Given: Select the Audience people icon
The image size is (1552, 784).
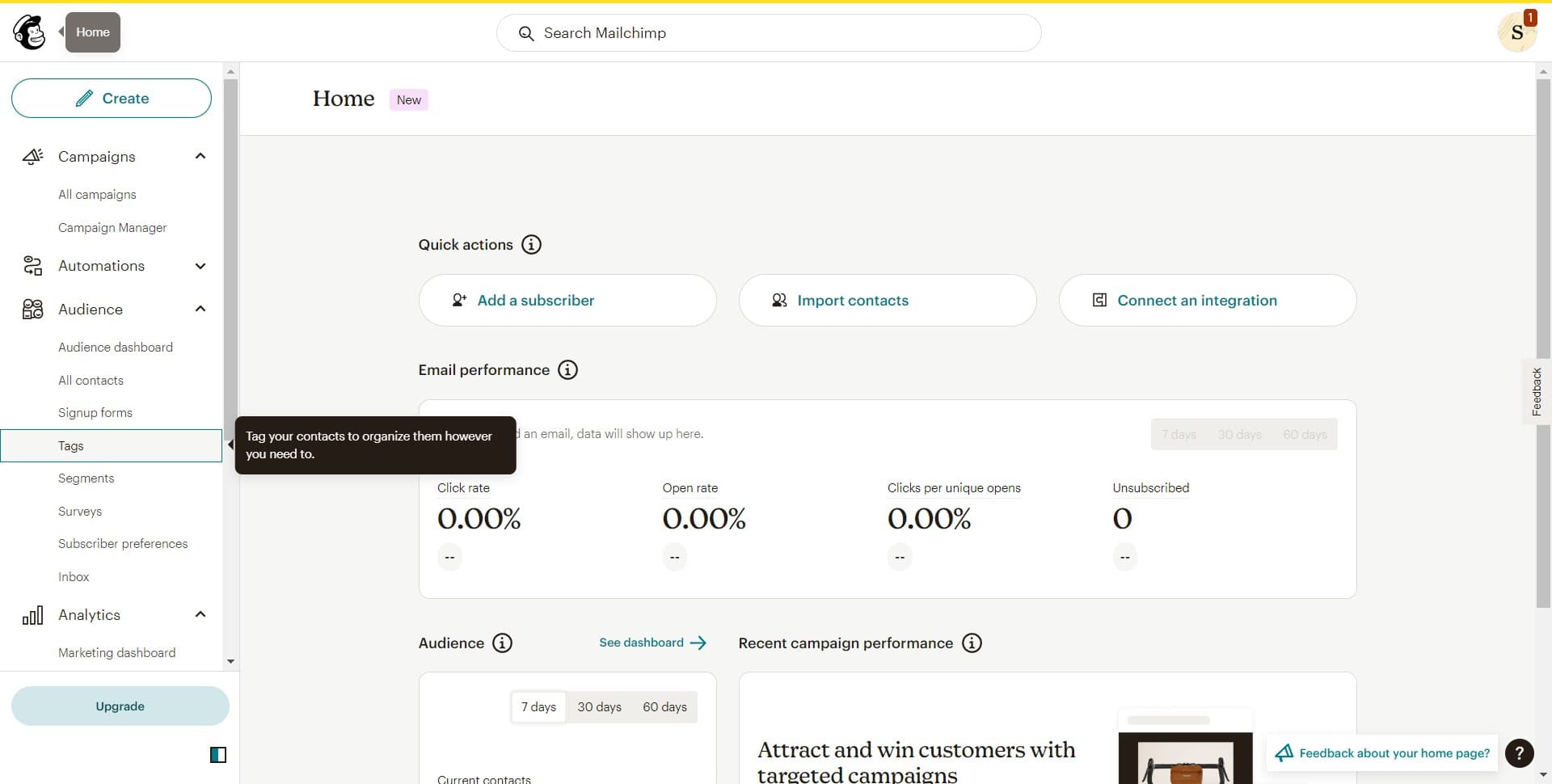Looking at the screenshot, I should 32,309.
